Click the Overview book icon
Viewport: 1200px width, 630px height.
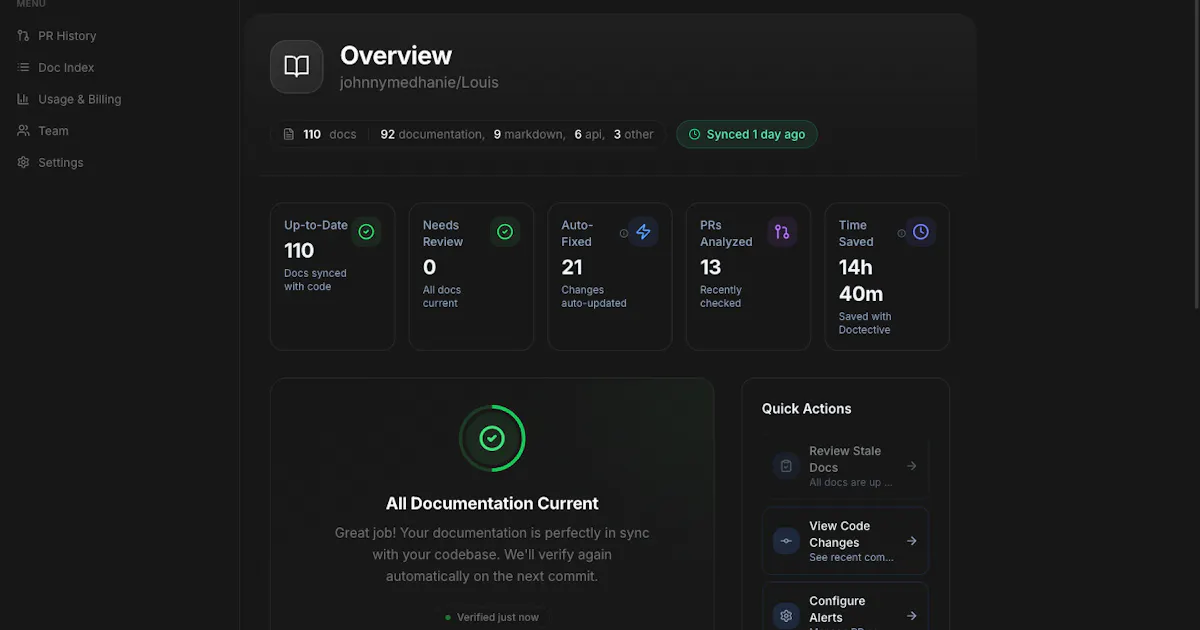click(x=297, y=67)
